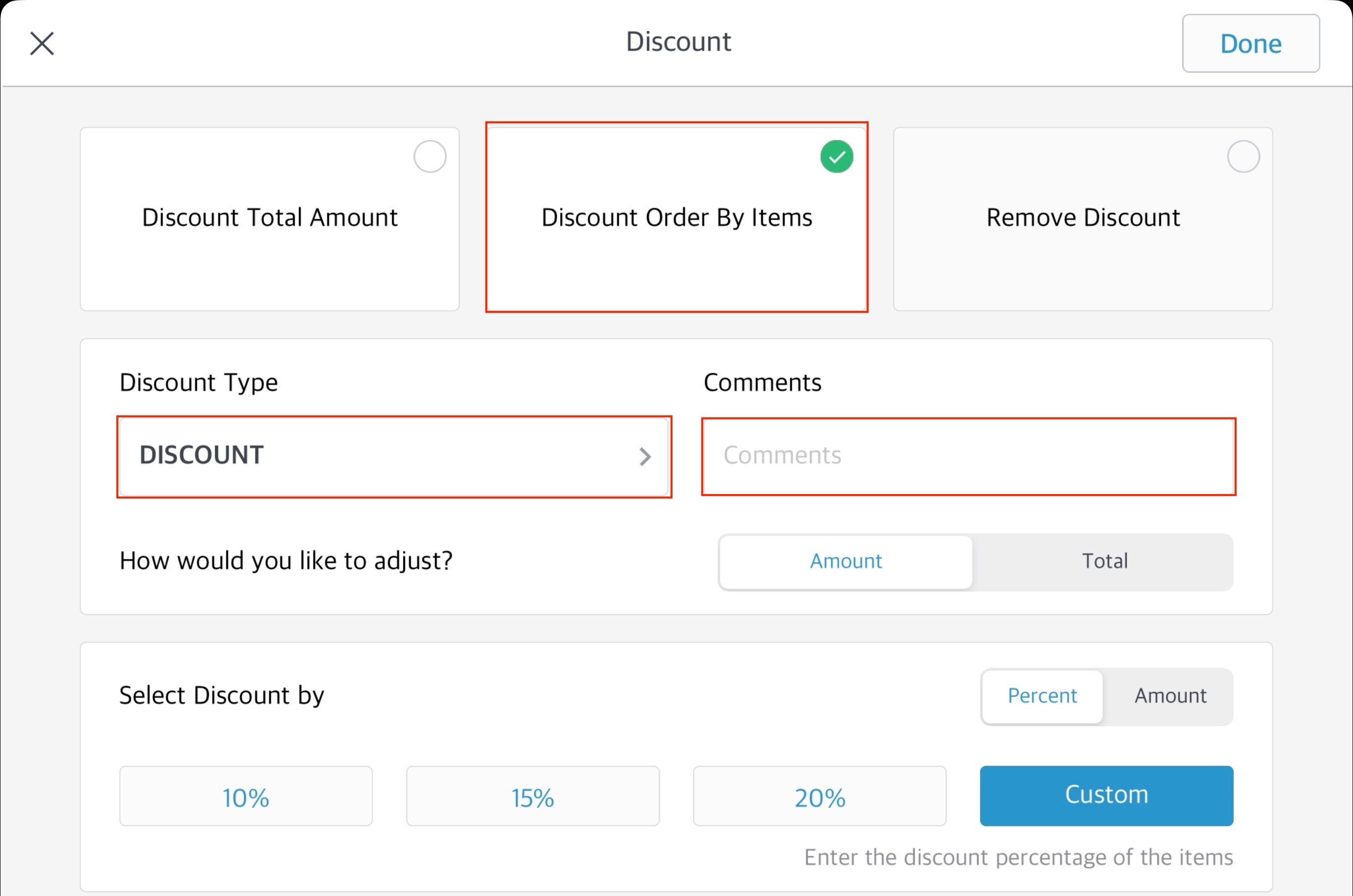Select the Remove Discount radio circle
This screenshot has width=1353, height=896.
tap(1243, 156)
